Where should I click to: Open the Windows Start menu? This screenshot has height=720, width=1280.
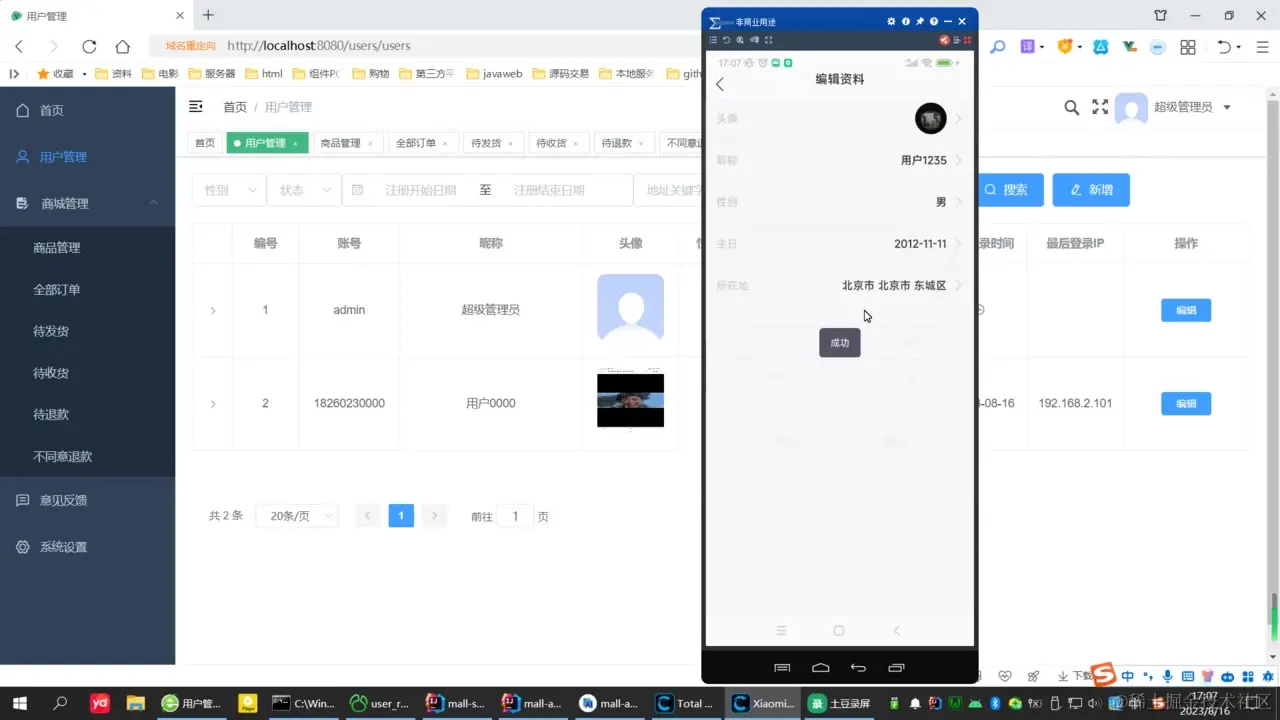[x=19, y=703]
